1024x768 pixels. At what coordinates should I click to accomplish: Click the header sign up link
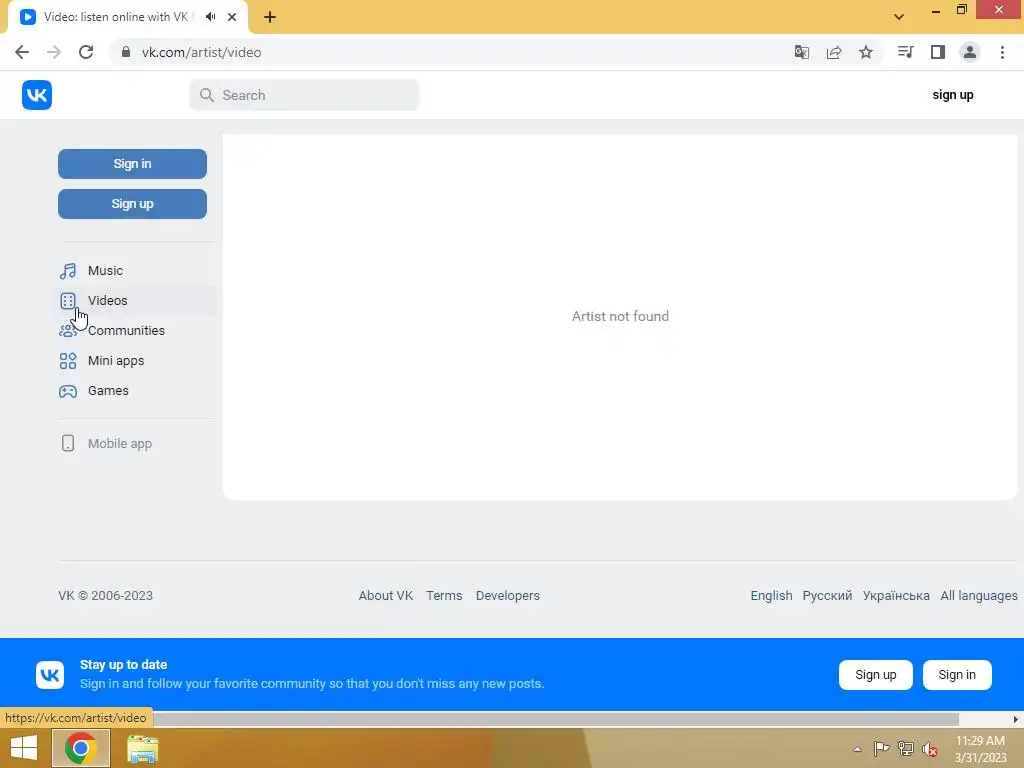(x=953, y=95)
